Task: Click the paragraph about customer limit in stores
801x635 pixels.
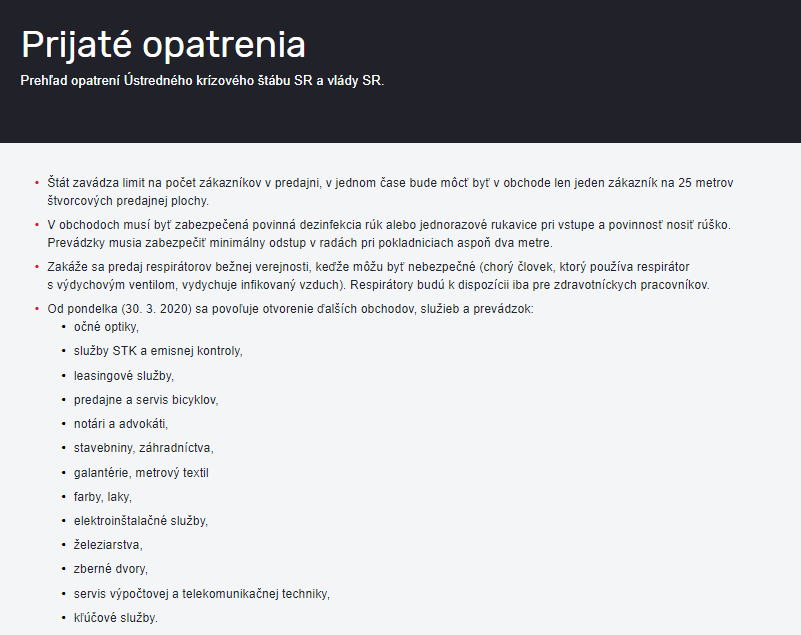Action: (x=390, y=192)
